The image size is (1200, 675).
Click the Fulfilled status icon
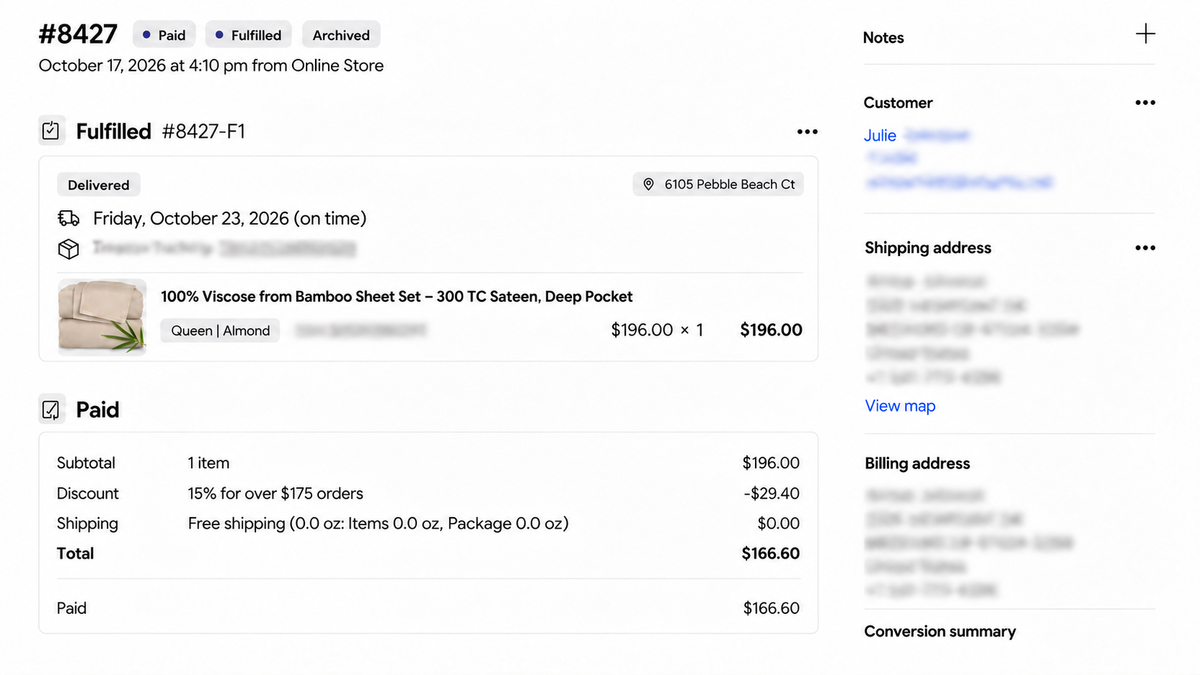pos(51,131)
